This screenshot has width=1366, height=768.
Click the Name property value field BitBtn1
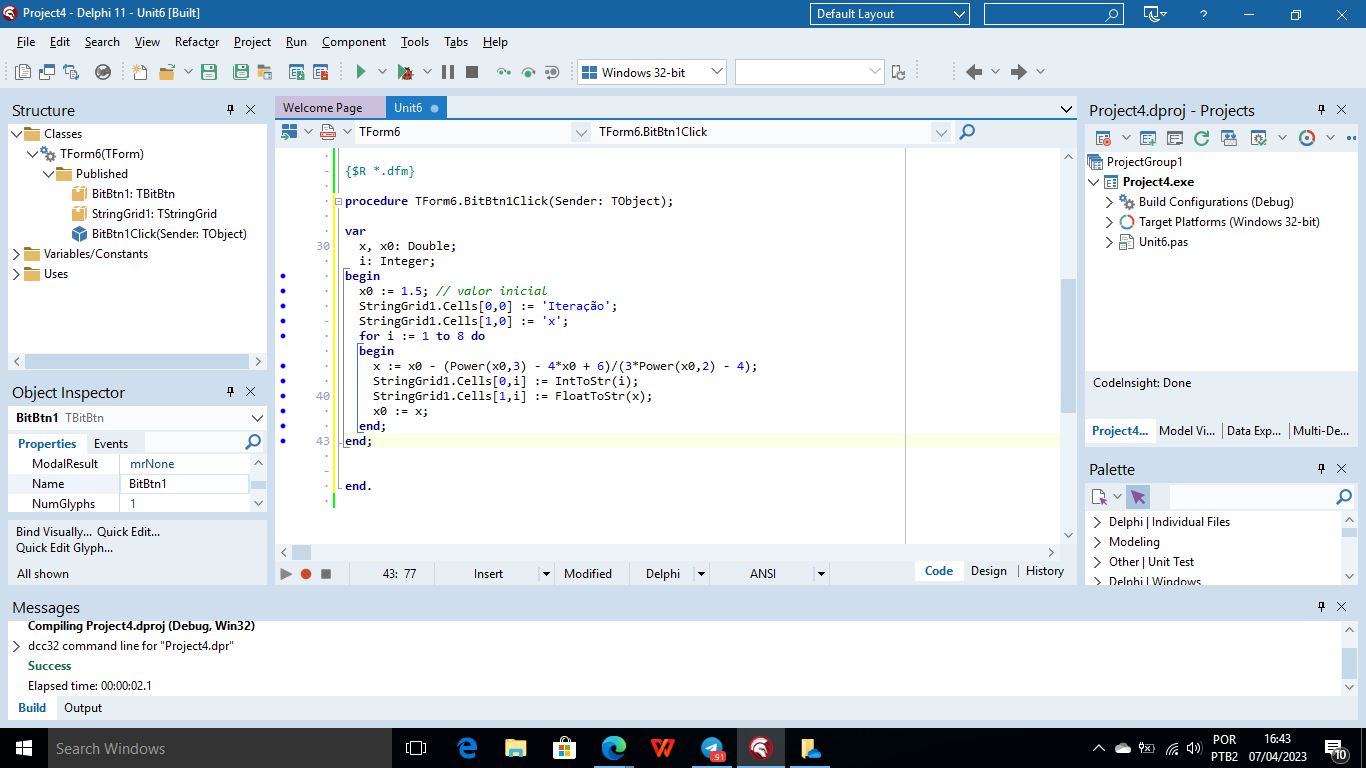click(185, 484)
